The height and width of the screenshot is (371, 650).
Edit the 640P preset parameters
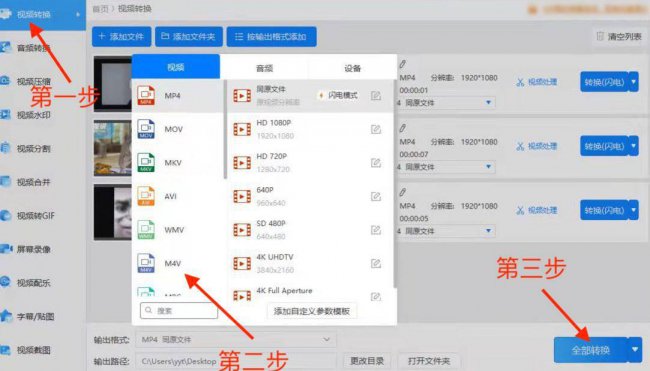(376, 196)
